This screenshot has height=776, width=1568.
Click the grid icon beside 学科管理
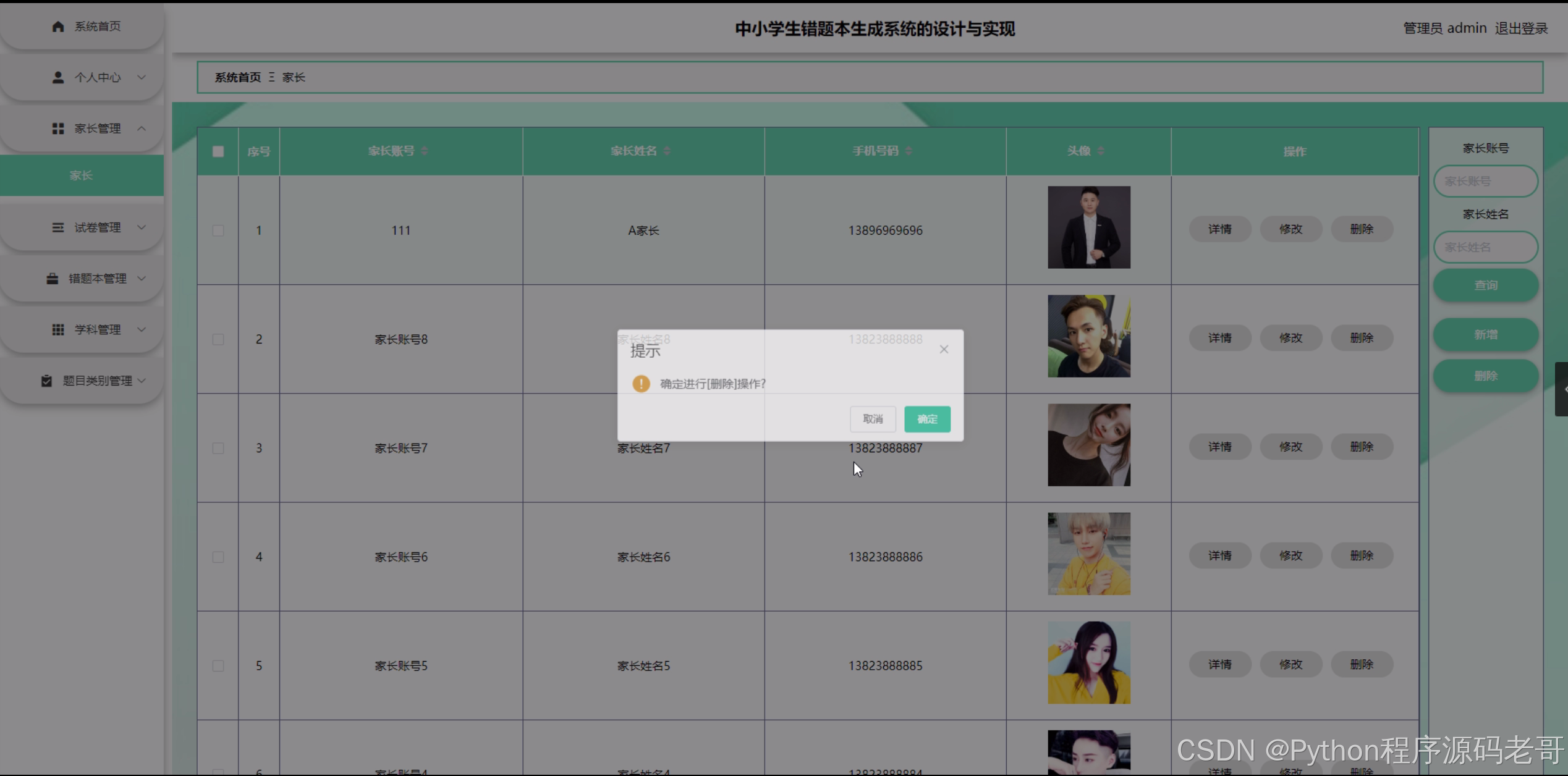[58, 329]
